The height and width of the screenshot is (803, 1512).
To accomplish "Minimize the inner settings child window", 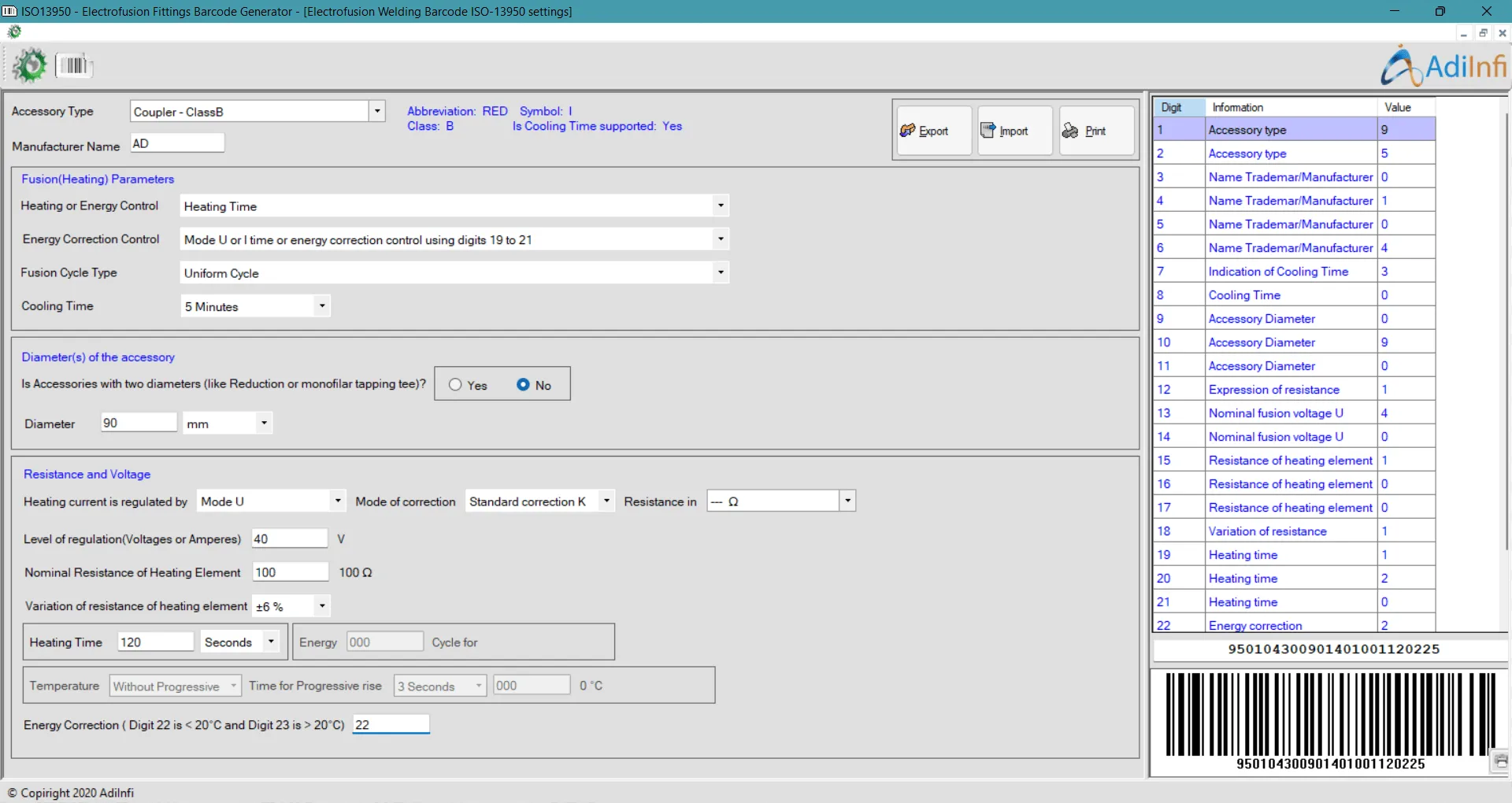I will (1464, 33).
